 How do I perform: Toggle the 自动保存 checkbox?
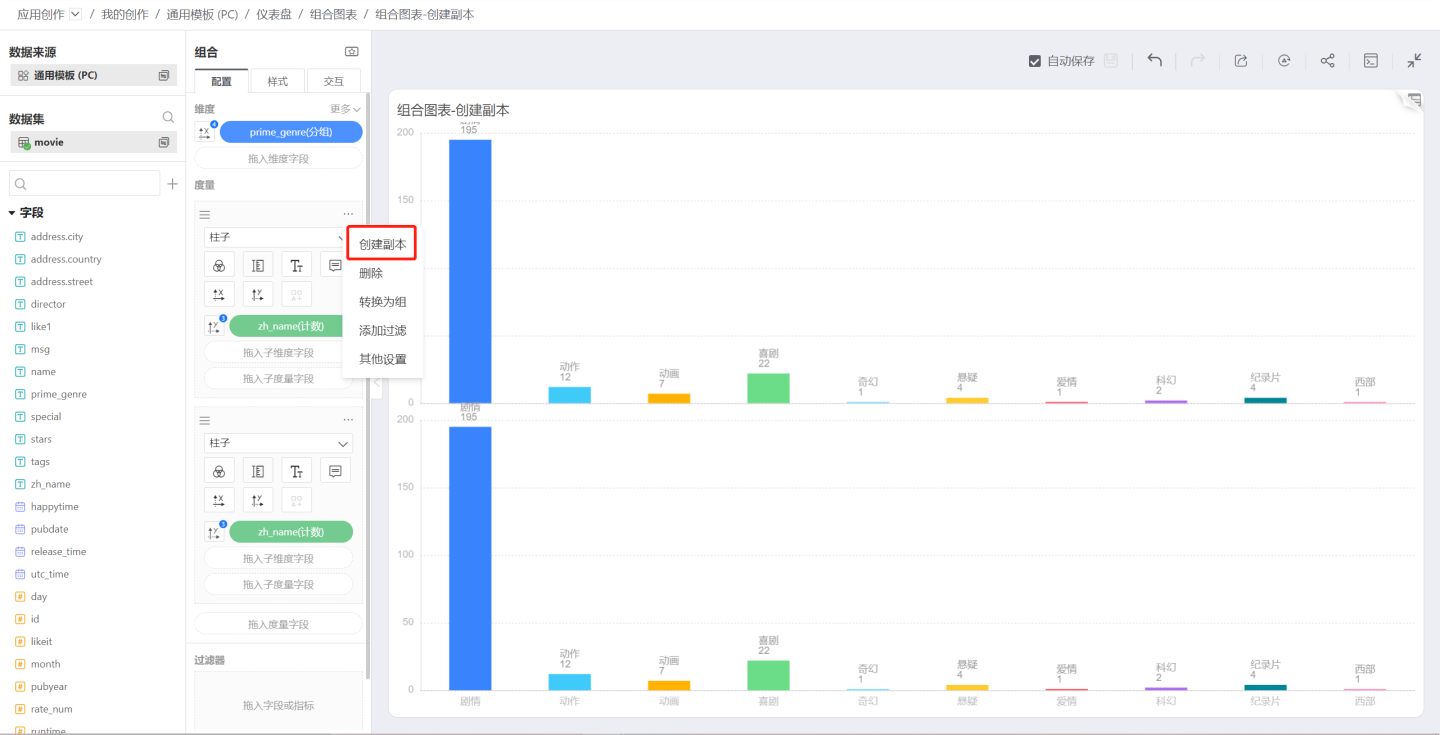[x=1035, y=61]
